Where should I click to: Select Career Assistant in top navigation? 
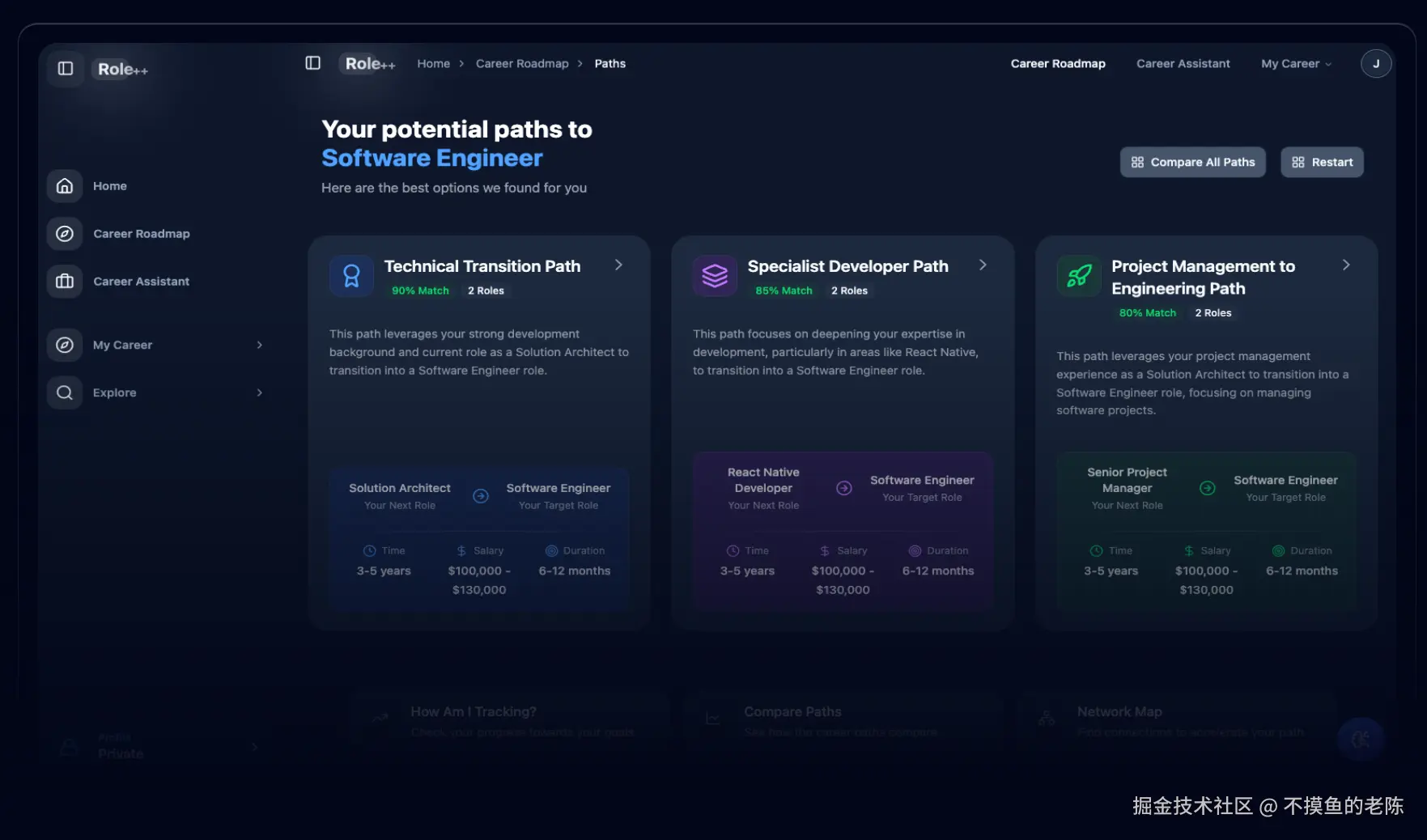coord(1183,64)
